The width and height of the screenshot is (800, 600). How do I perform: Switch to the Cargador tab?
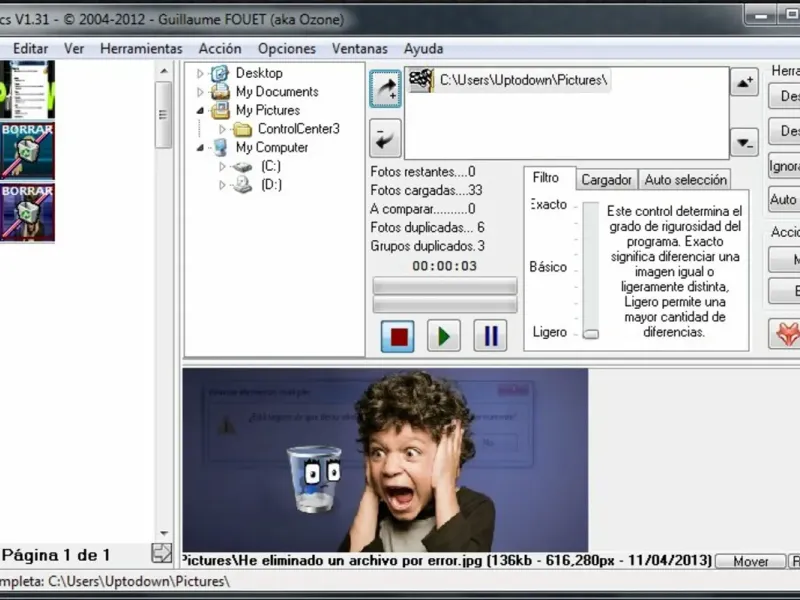[607, 180]
